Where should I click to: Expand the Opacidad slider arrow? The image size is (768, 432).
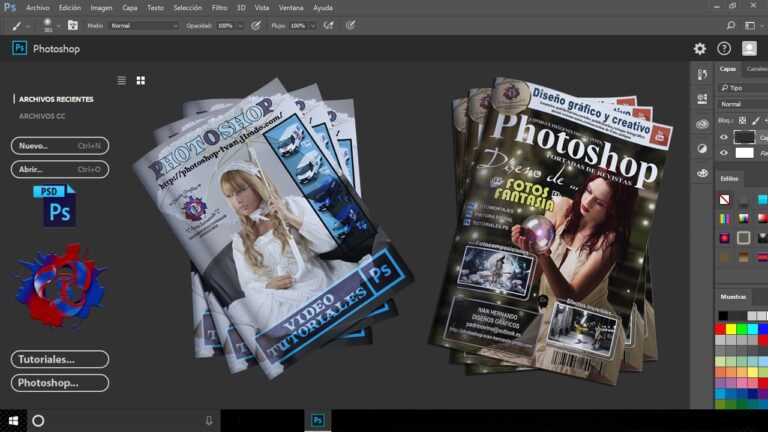click(x=240, y=26)
